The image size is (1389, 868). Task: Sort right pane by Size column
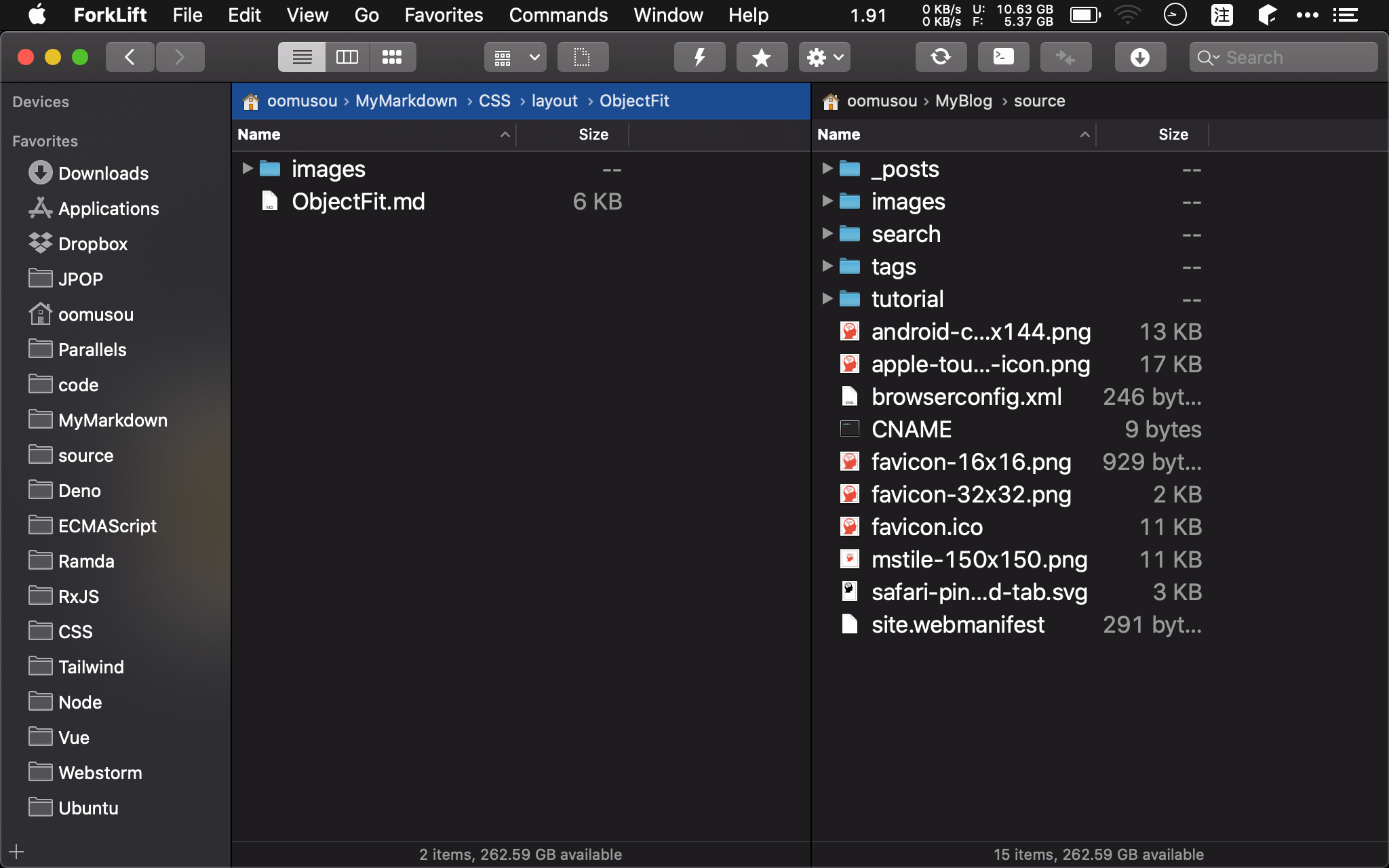click(1152, 134)
